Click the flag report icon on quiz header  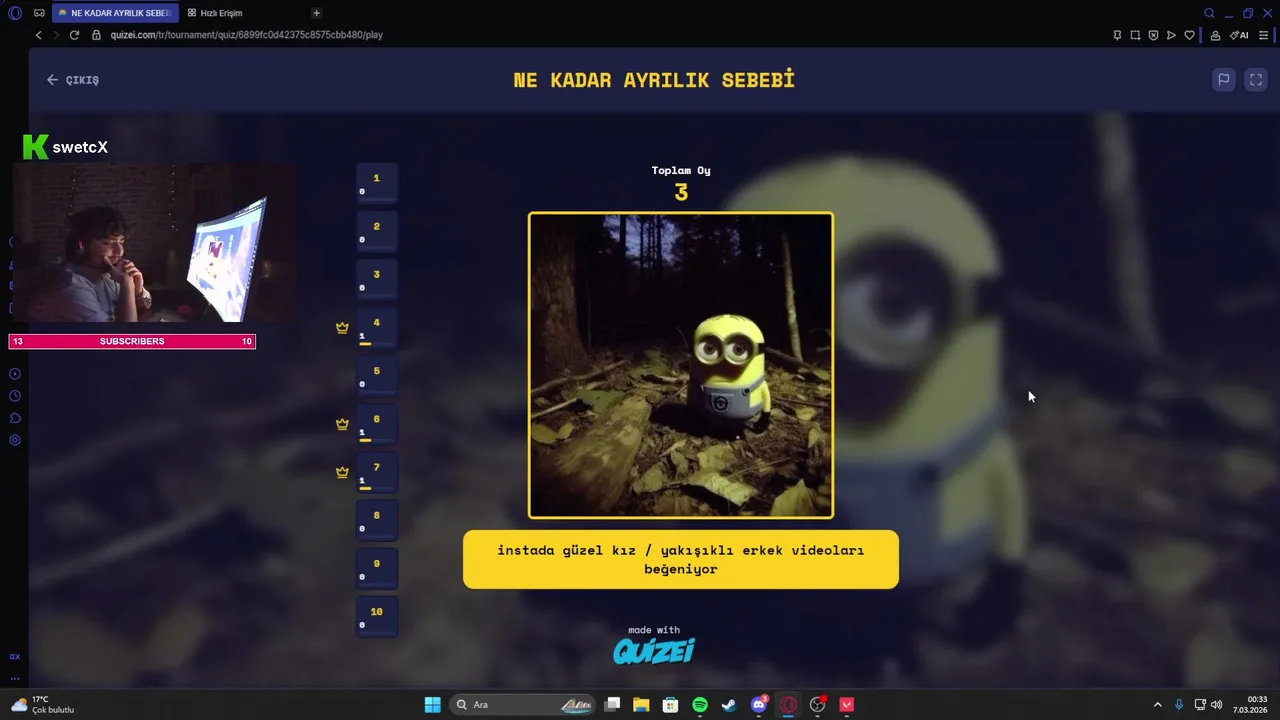(1223, 80)
